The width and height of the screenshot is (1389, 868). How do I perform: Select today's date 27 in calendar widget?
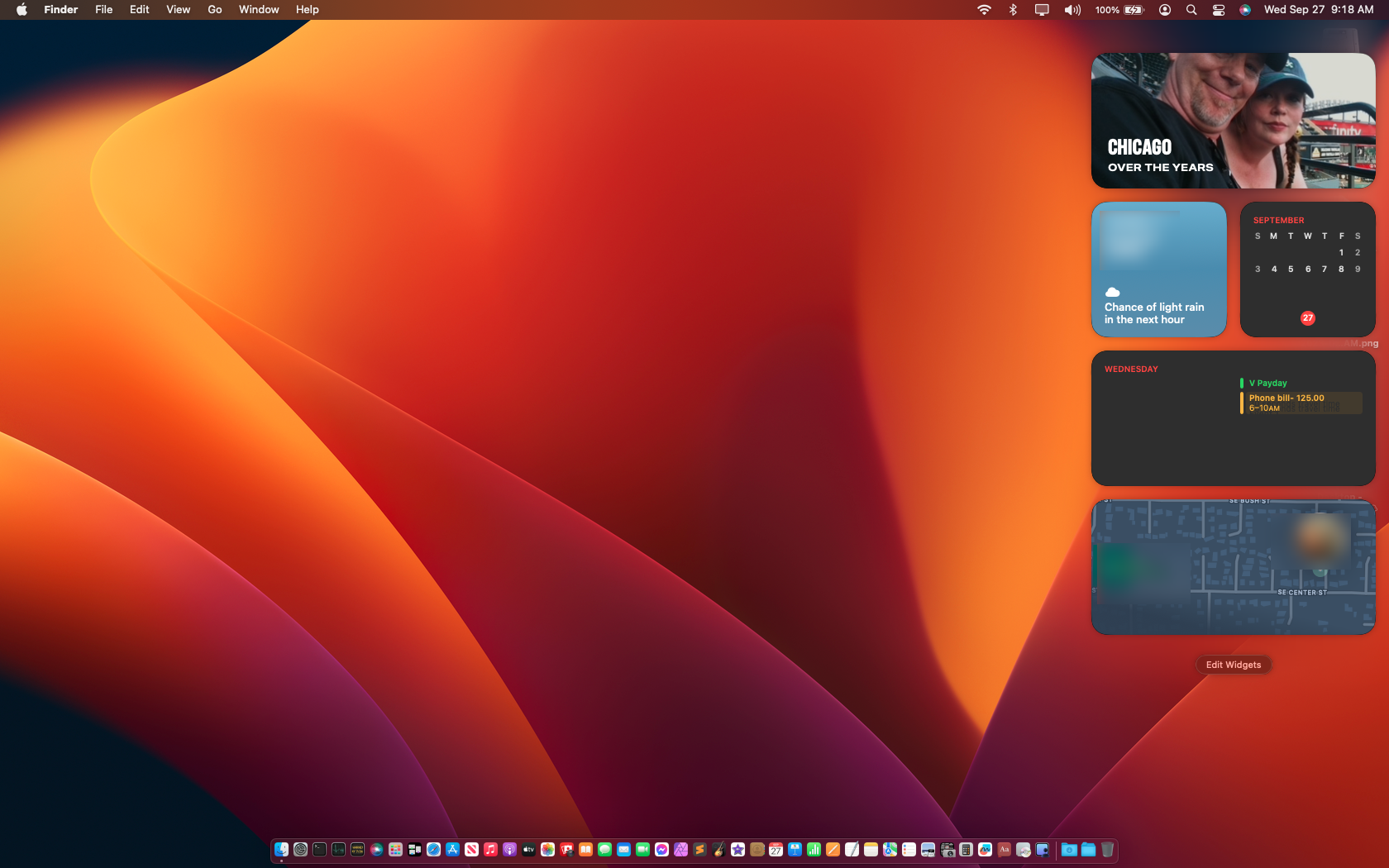(1307, 318)
